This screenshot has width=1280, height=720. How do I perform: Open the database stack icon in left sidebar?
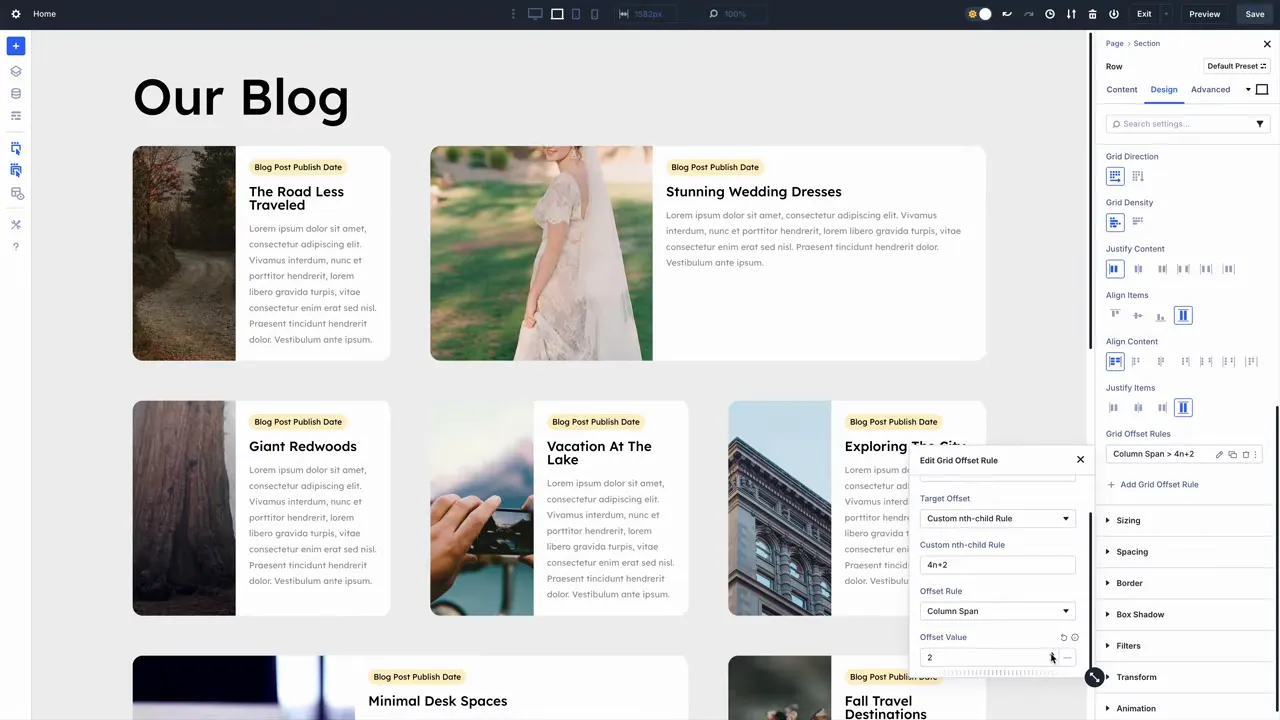16,94
